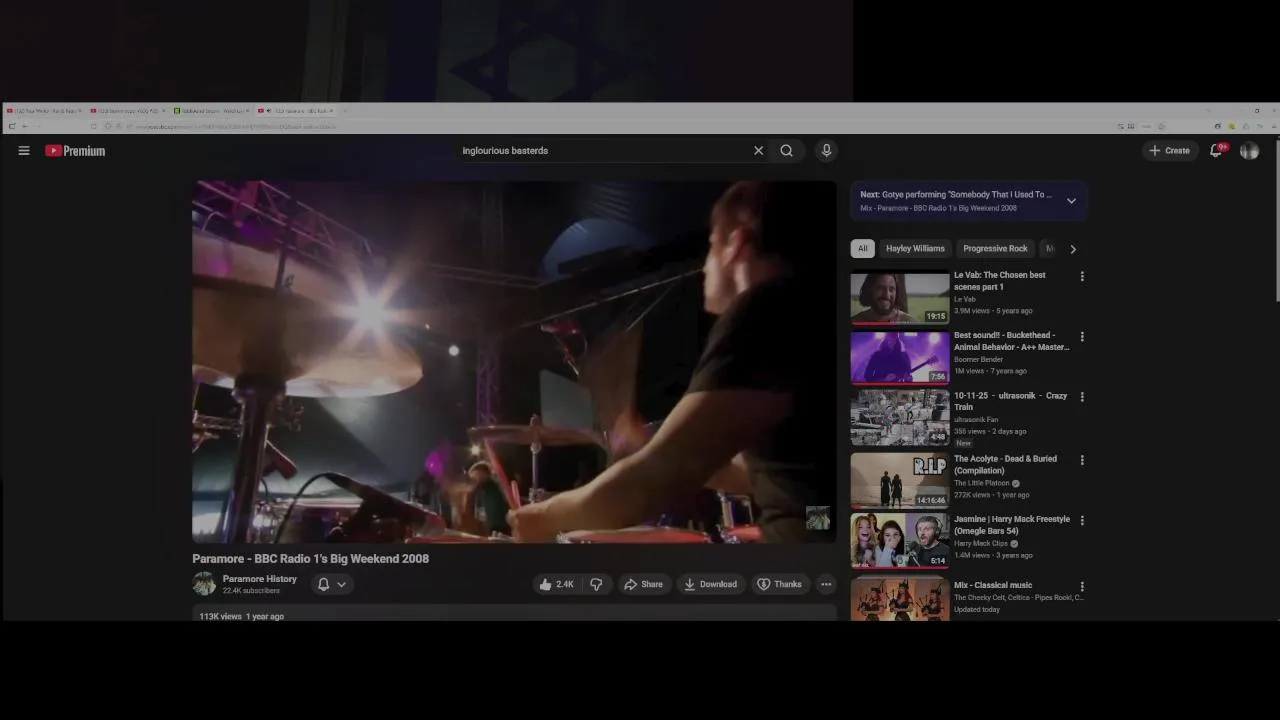Run search with magnifier icon
This screenshot has height=720, width=1280.
787,151
